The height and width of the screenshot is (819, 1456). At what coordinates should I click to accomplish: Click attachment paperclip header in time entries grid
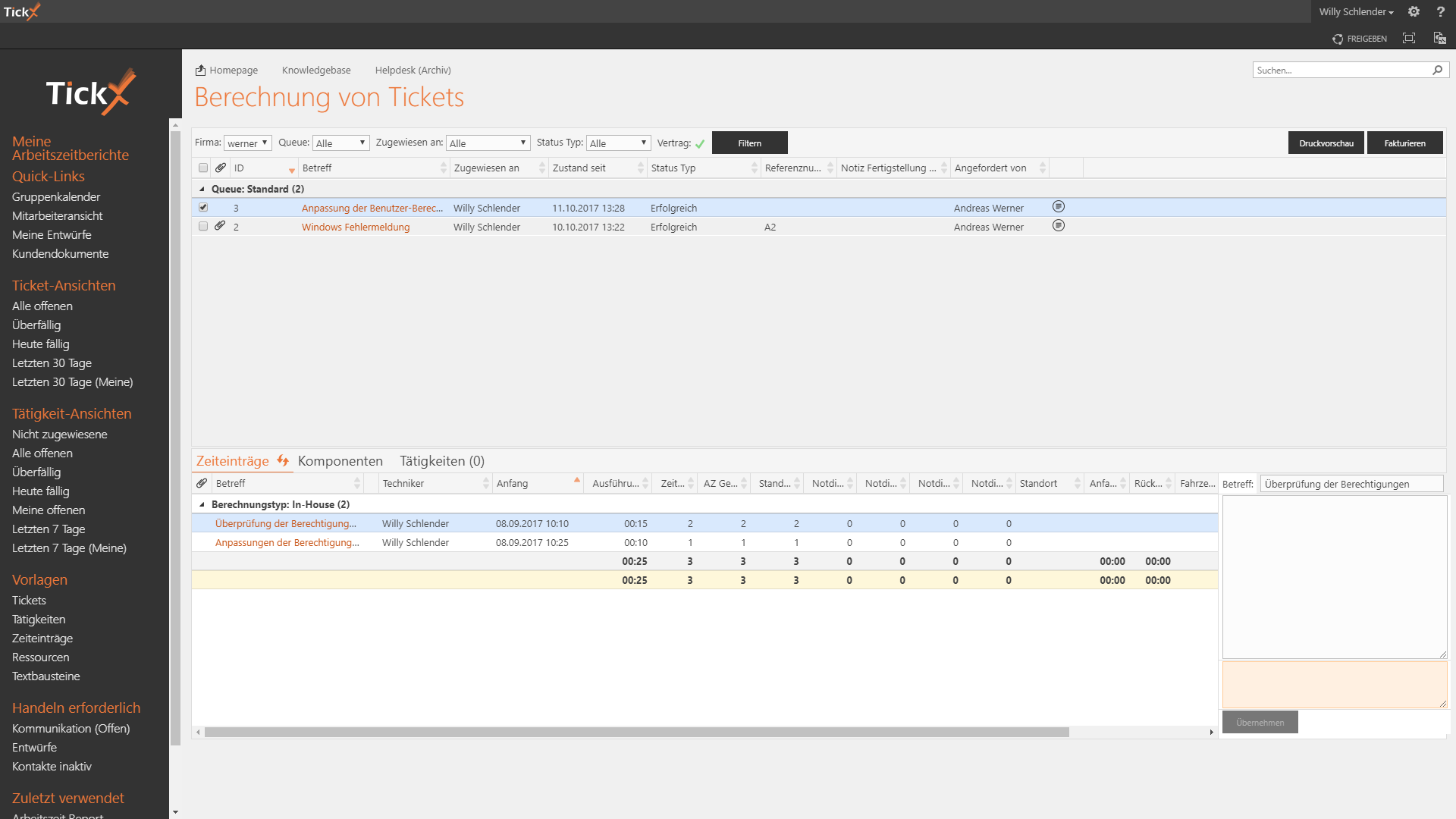pyautogui.click(x=202, y=483)
